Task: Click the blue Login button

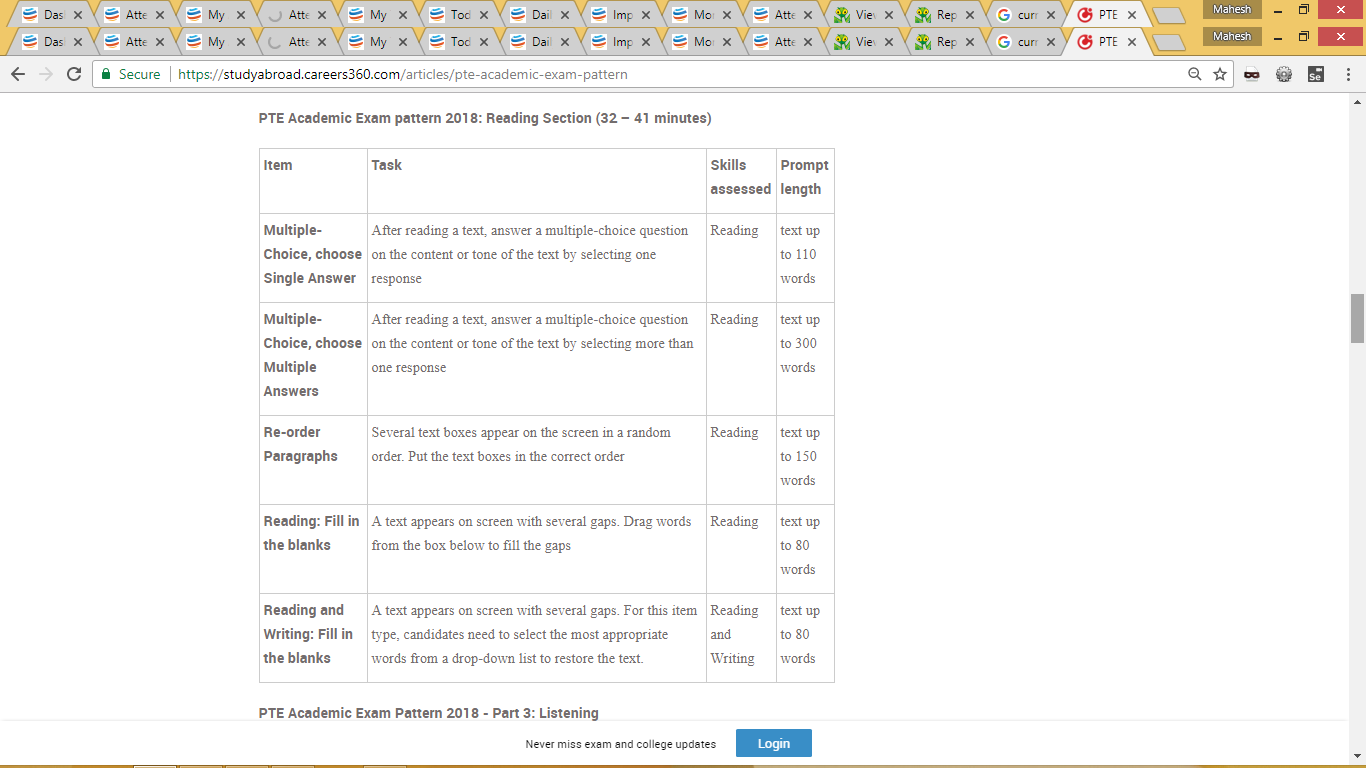Action: 773,743
